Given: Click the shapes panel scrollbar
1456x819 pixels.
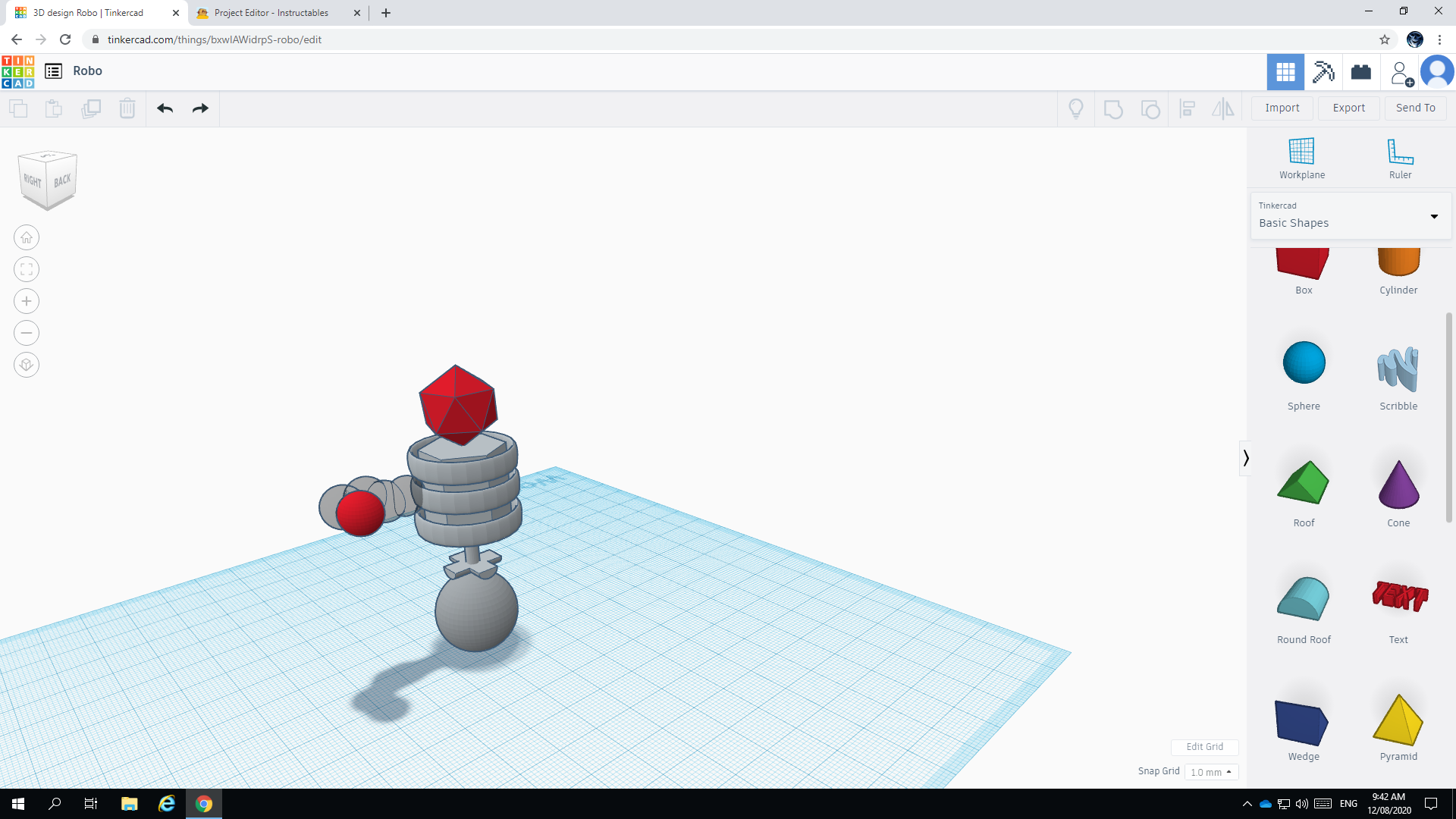Looking at the screenshot, I should 1449,417.
